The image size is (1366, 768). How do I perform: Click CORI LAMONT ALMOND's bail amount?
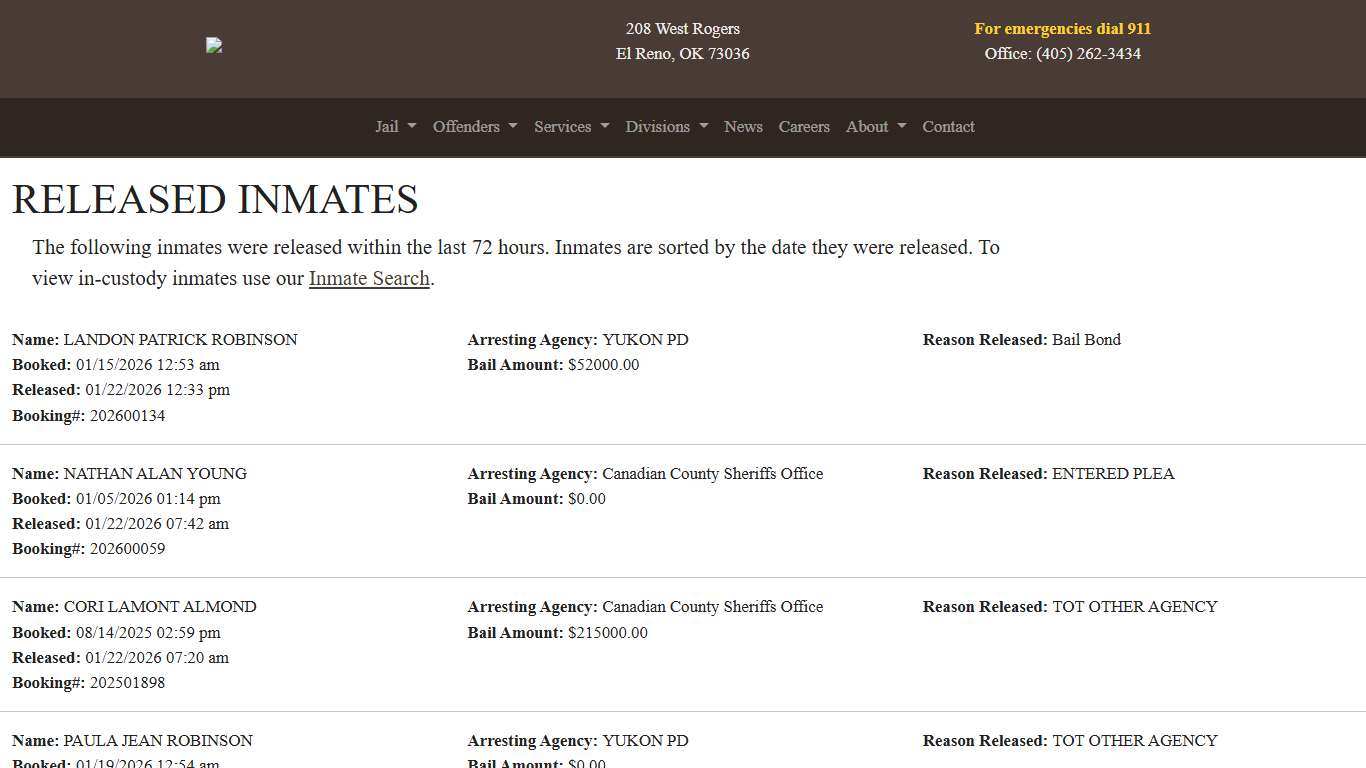608,632
